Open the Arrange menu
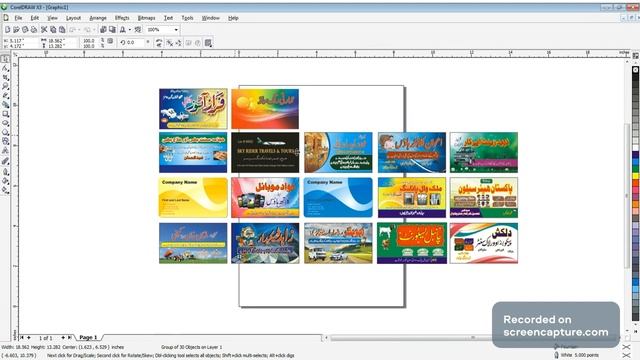This screenshot has width=640, height=360. [98, 18]
